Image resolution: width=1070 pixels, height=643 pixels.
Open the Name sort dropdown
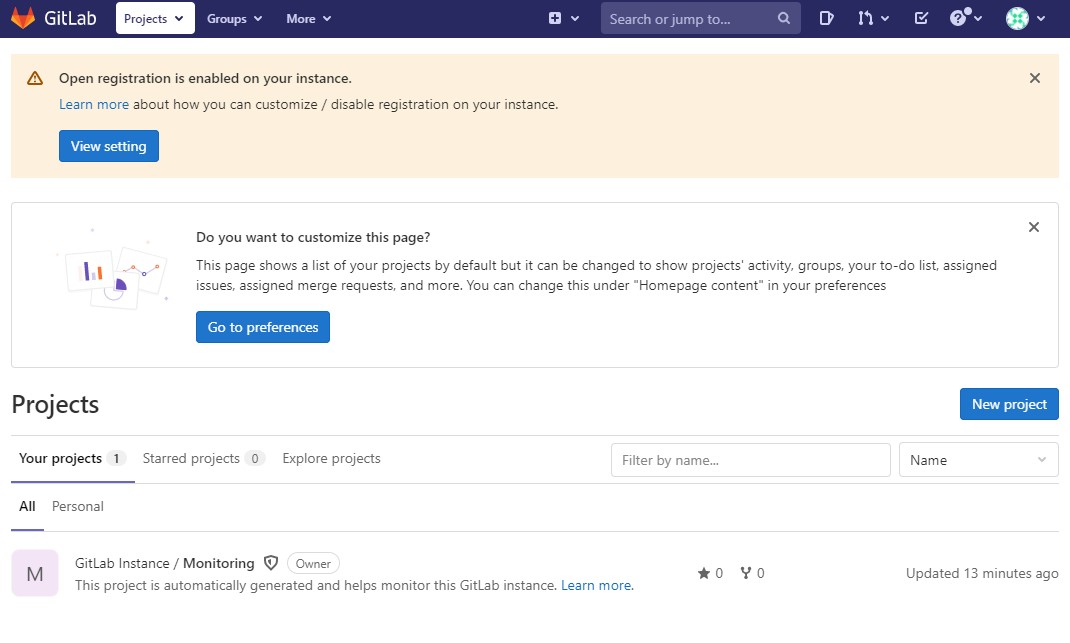click(x=979, y=460)
